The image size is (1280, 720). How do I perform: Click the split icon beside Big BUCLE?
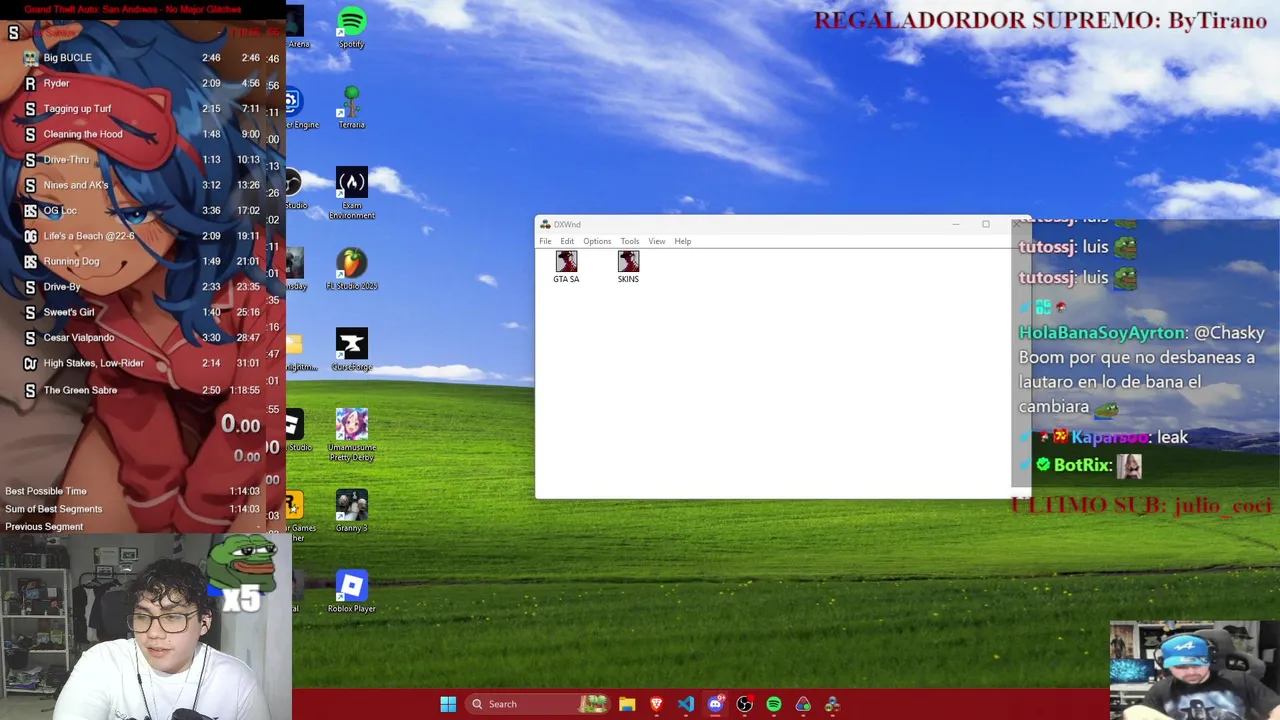[x=30, y=58]
